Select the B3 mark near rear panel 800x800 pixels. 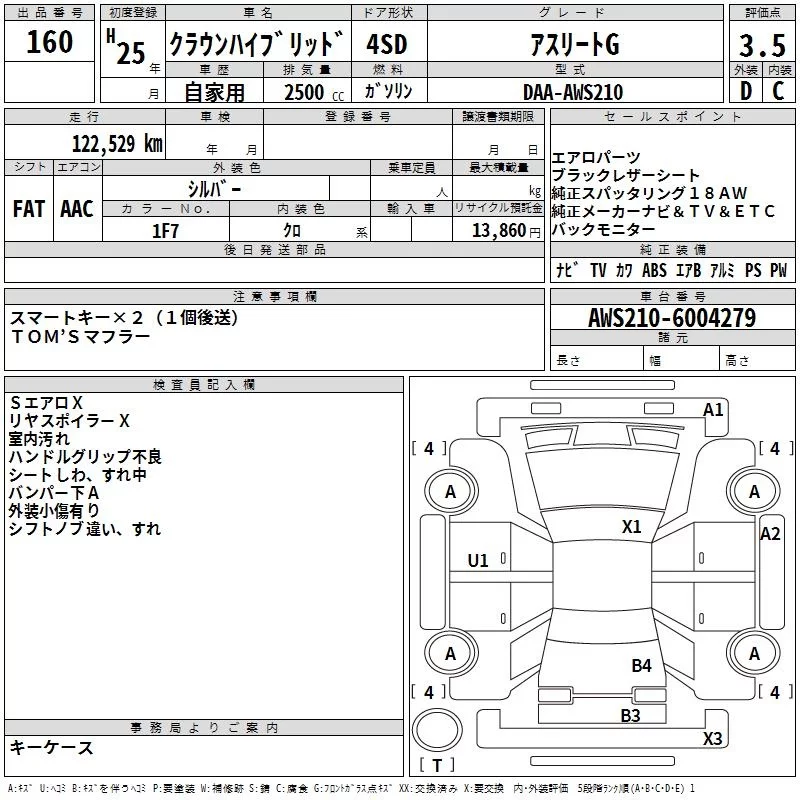point(631,716)
